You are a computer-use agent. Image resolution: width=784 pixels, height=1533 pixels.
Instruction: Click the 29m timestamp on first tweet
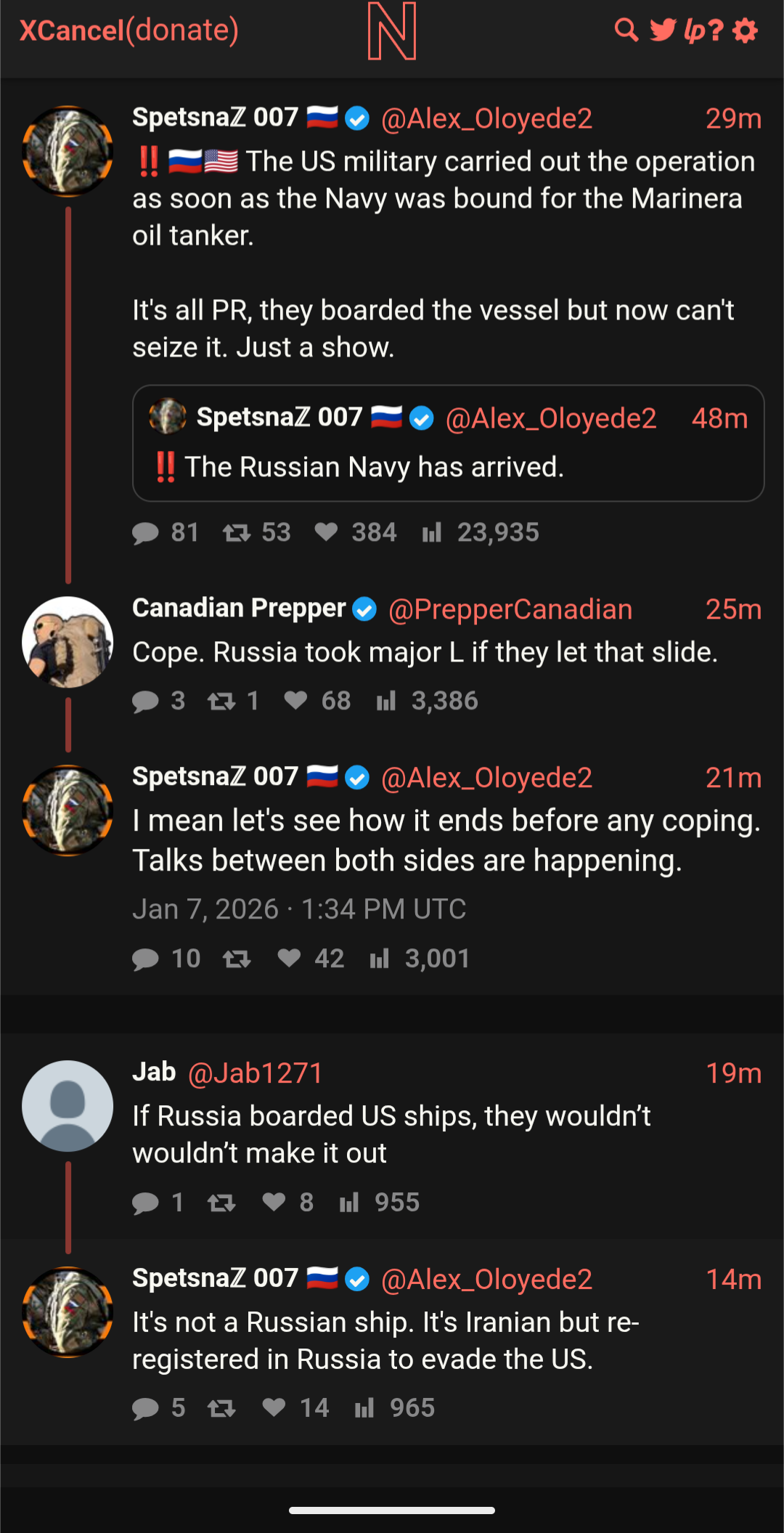point(733,118)
